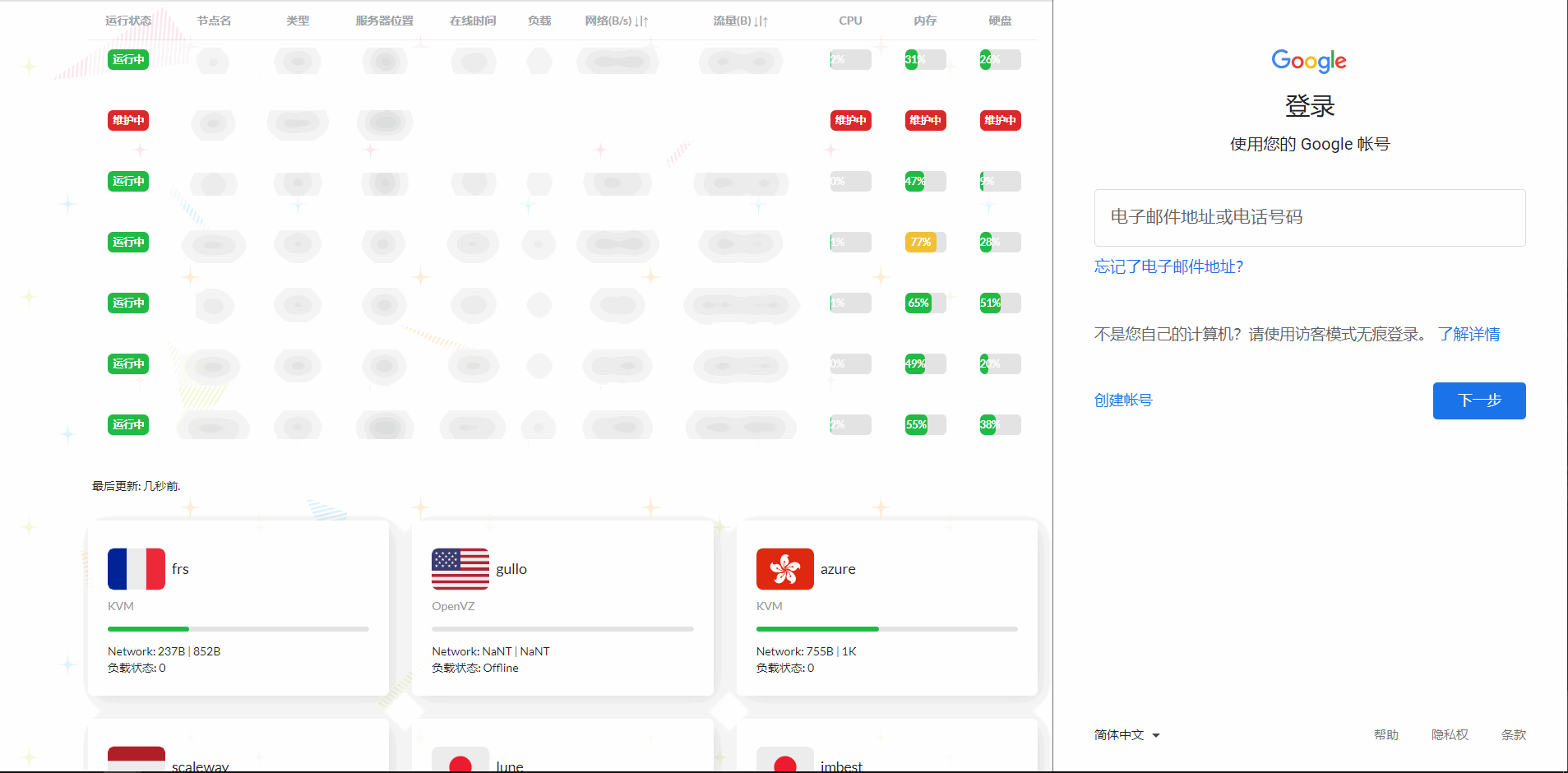Viewport: 1568px width, 773px height.
Task: Click the CPU column header
Action: [850, 21]
